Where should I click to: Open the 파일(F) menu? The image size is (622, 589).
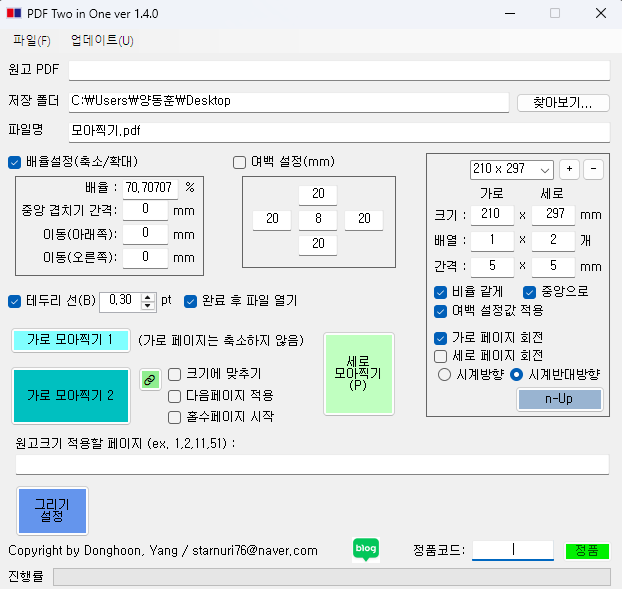(x=32, y=40)
